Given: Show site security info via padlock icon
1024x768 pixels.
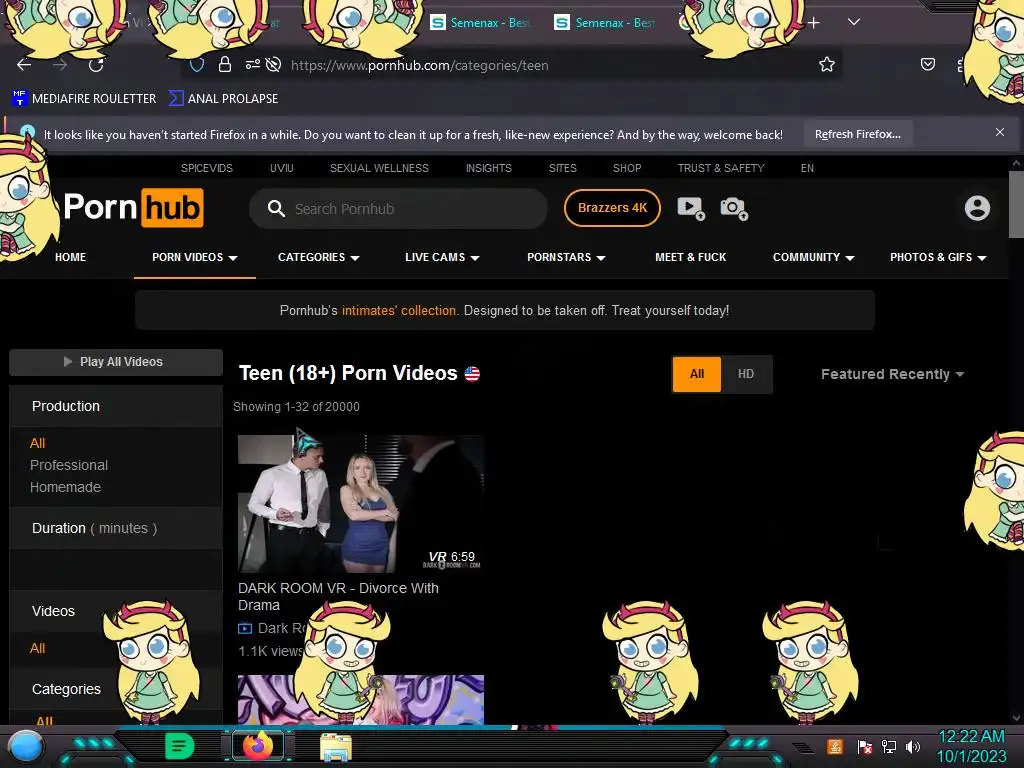Looking at the screenshot, I should [225, 64].
